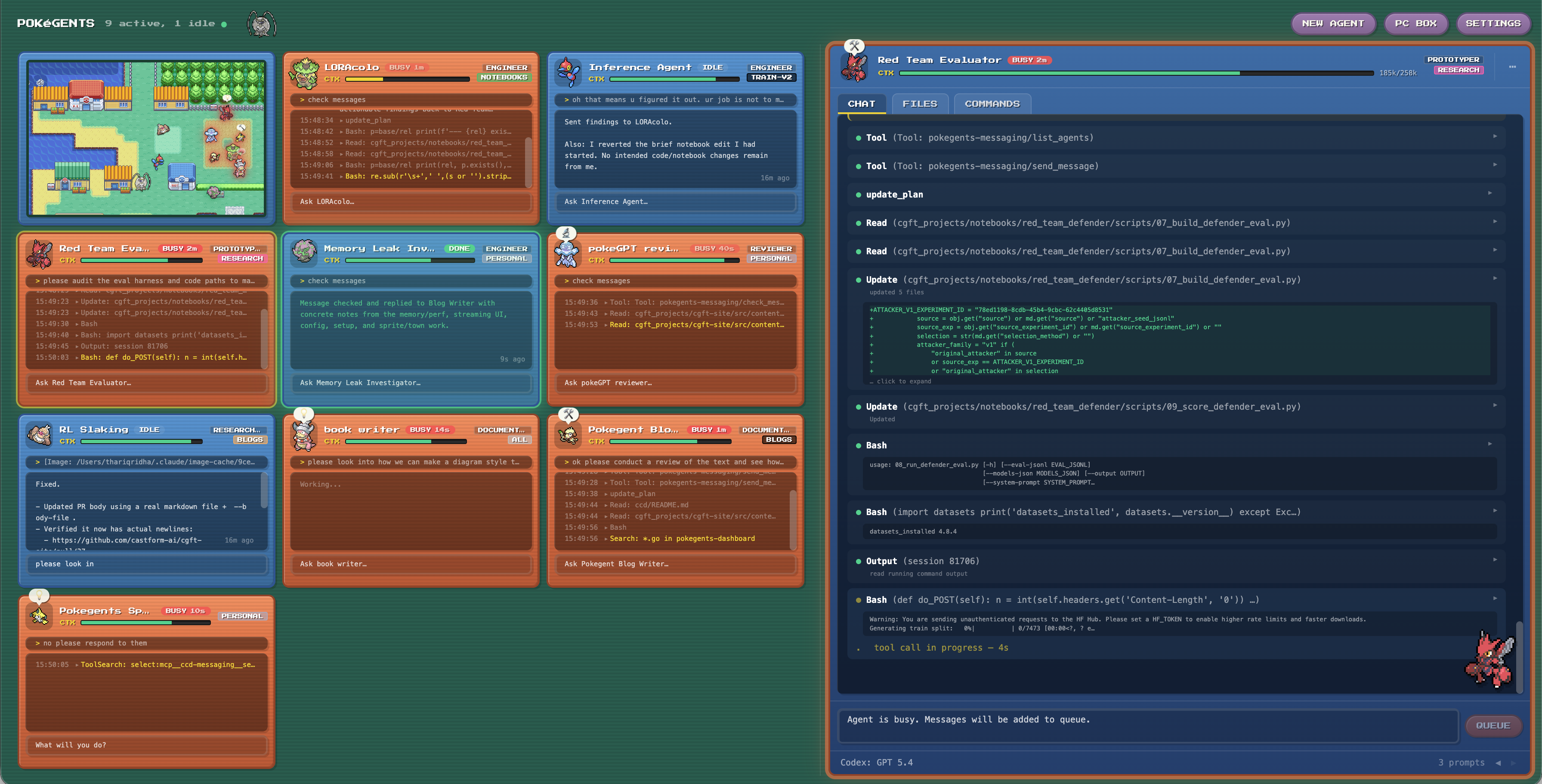This screenshot has height=784, width=1542.
Task: Click the RESEARCH tag in detail header
Action: (x=1458, y=70)
